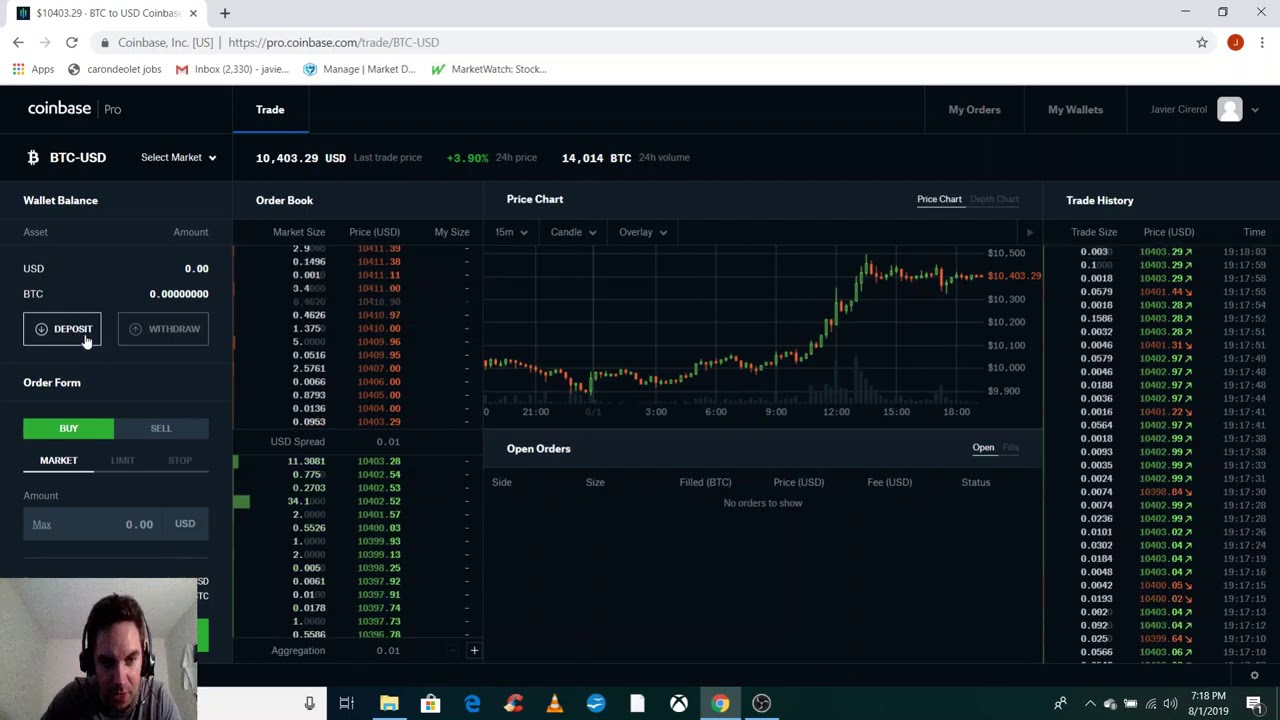Show Fills orders filter

(1011, 448)
